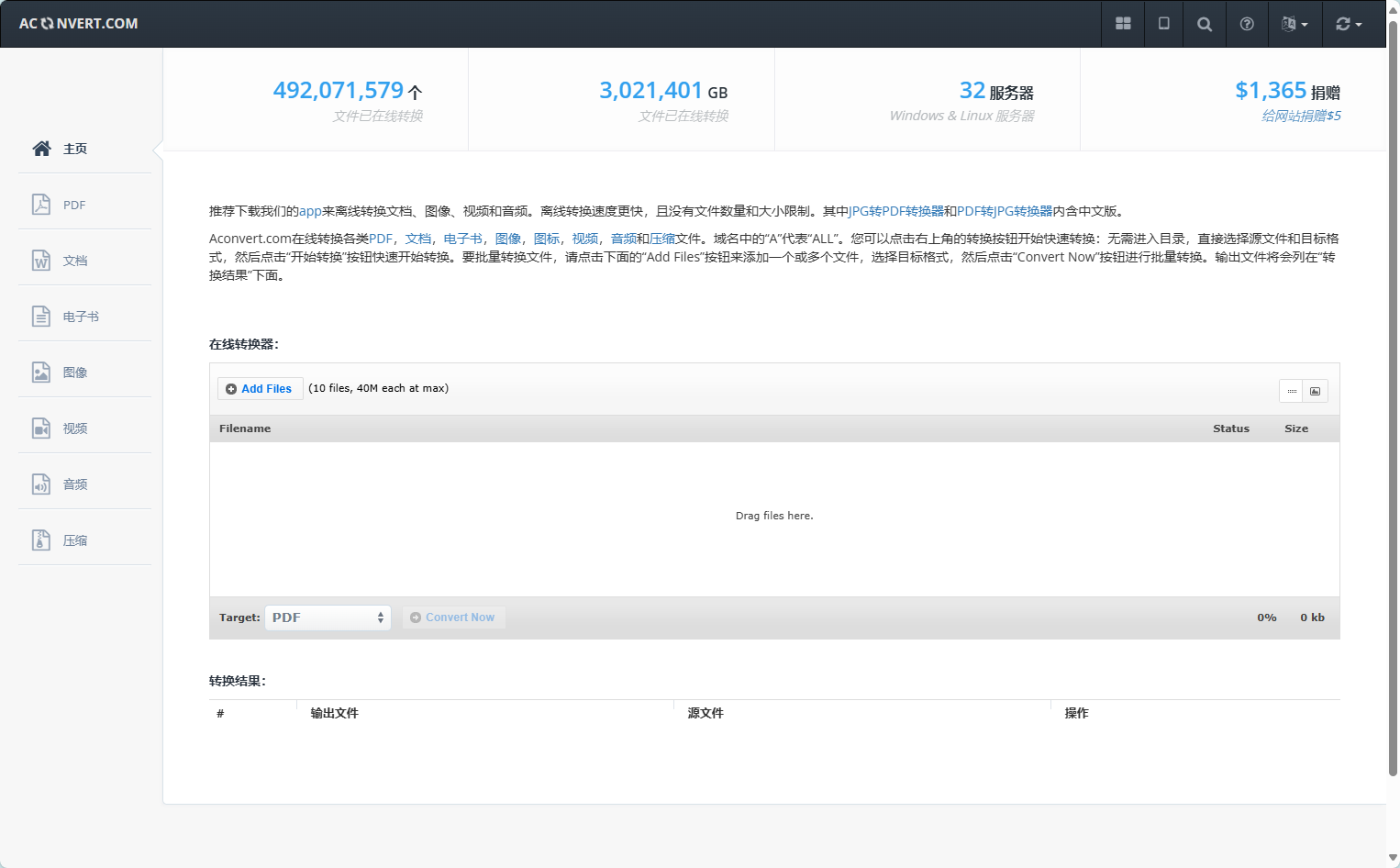Open the Target format PDF dropdown
The height and width of the screenshot is (868, 1400).
(x=328, y=618)
